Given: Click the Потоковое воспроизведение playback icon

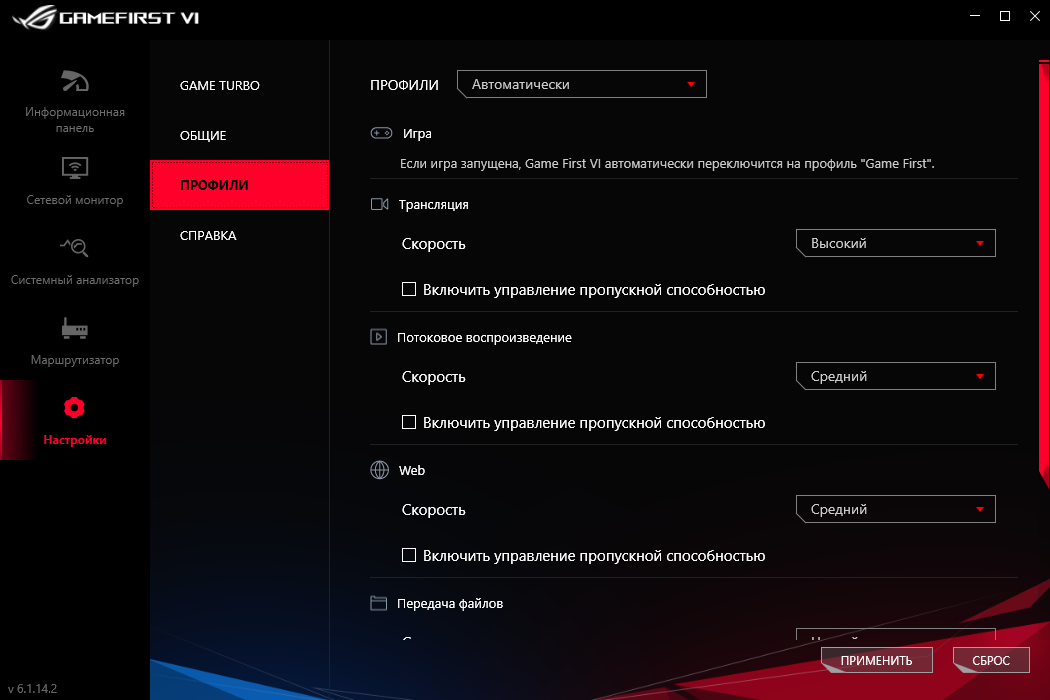Looking at the screenshot, I should [x=378, y=337].
